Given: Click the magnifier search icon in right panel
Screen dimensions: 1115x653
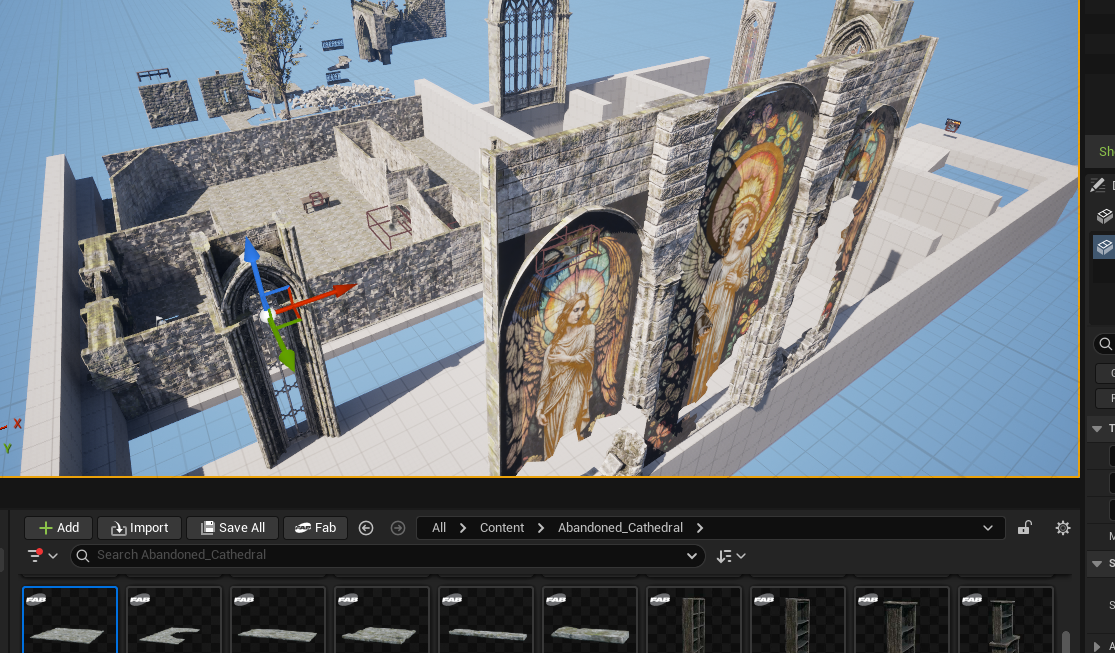Looking at the screenshot, I should coord(1105,344).
